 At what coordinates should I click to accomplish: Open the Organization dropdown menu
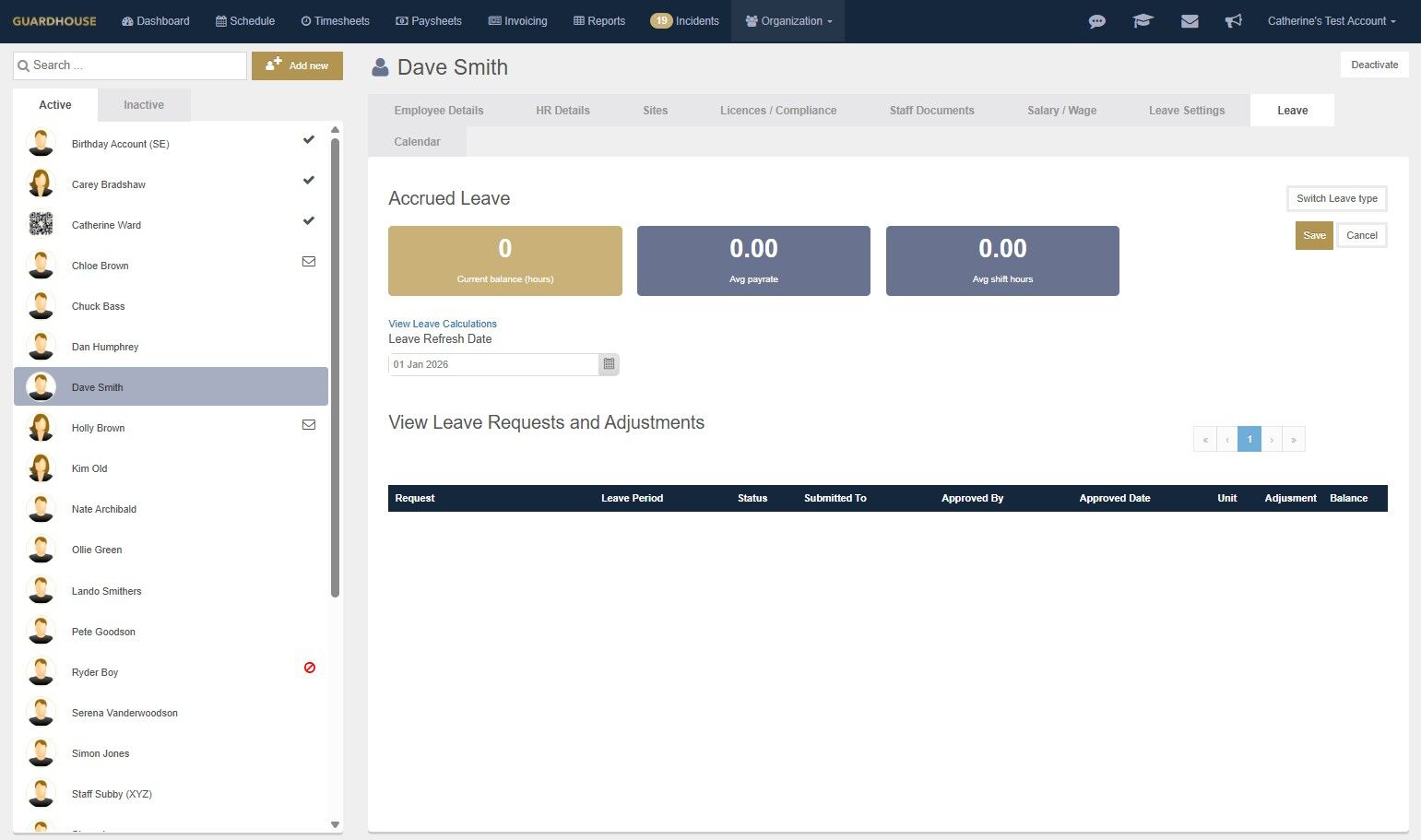[x=788, y=21]
